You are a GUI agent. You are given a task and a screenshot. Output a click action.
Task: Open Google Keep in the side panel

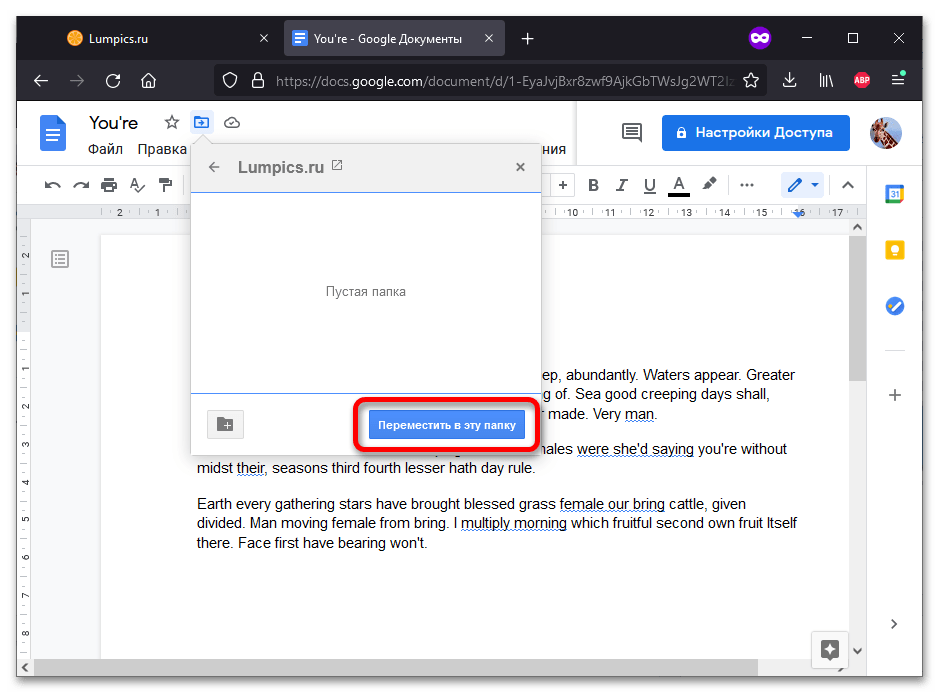[x=895, y=250]
